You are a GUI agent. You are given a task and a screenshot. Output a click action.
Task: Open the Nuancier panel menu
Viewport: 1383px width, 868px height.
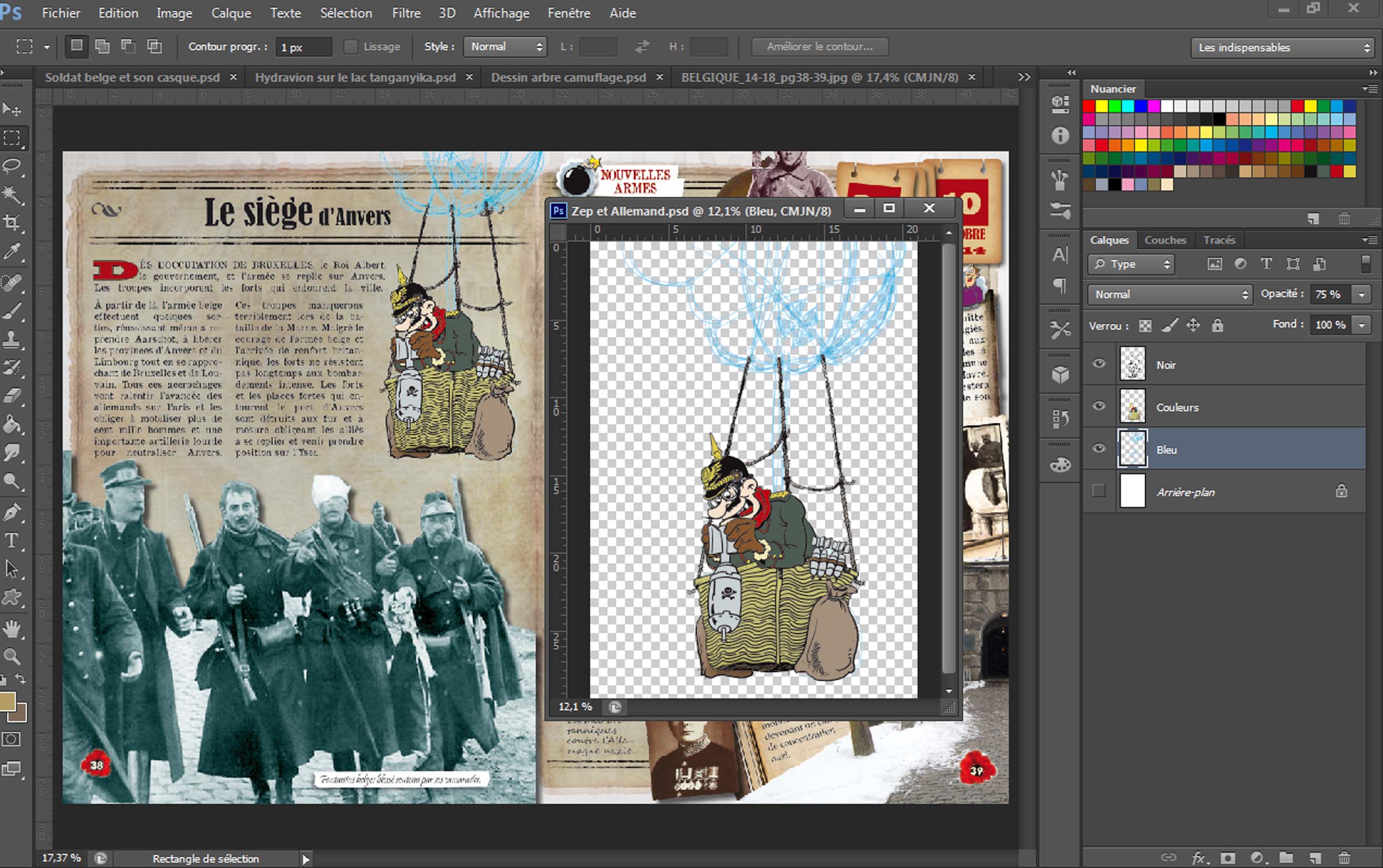[1370, 89]
